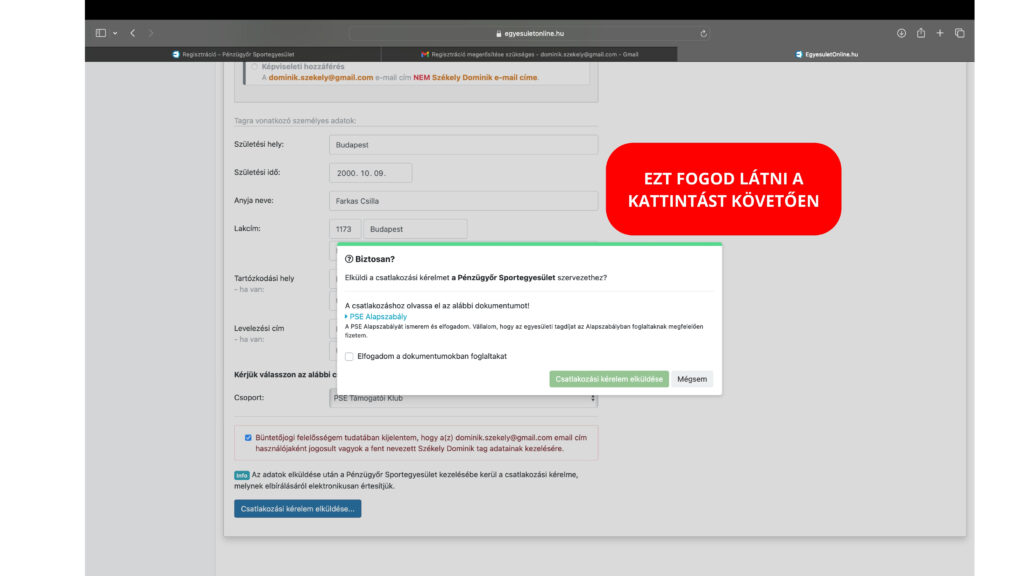Toggle the Safari sidebar icon
The height and width of the screenshot is (576, 1024).
(101, 33)
